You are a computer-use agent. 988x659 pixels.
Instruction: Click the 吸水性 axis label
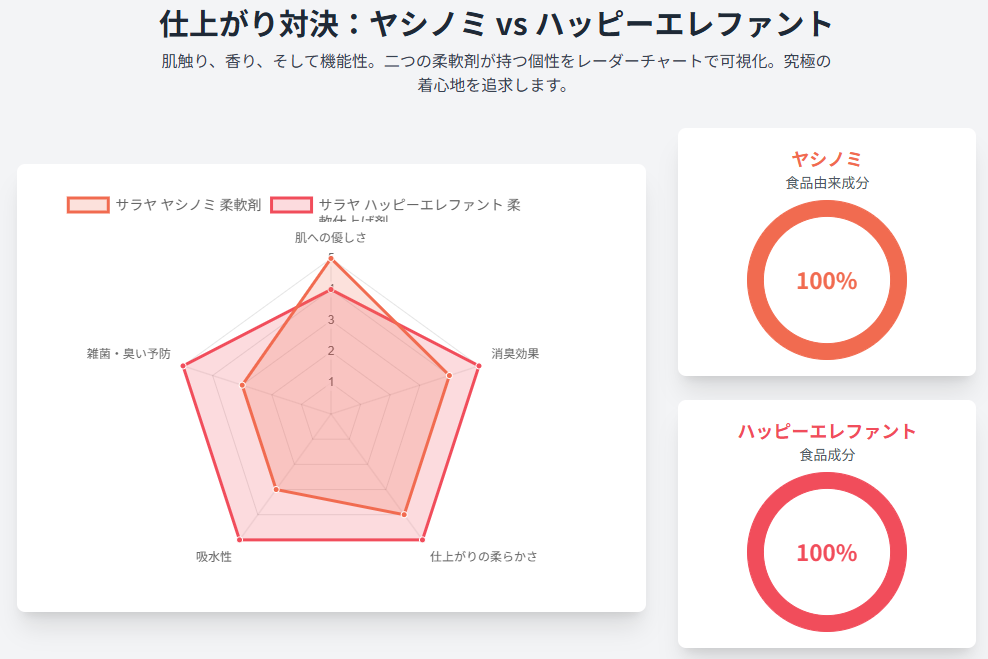214,556
